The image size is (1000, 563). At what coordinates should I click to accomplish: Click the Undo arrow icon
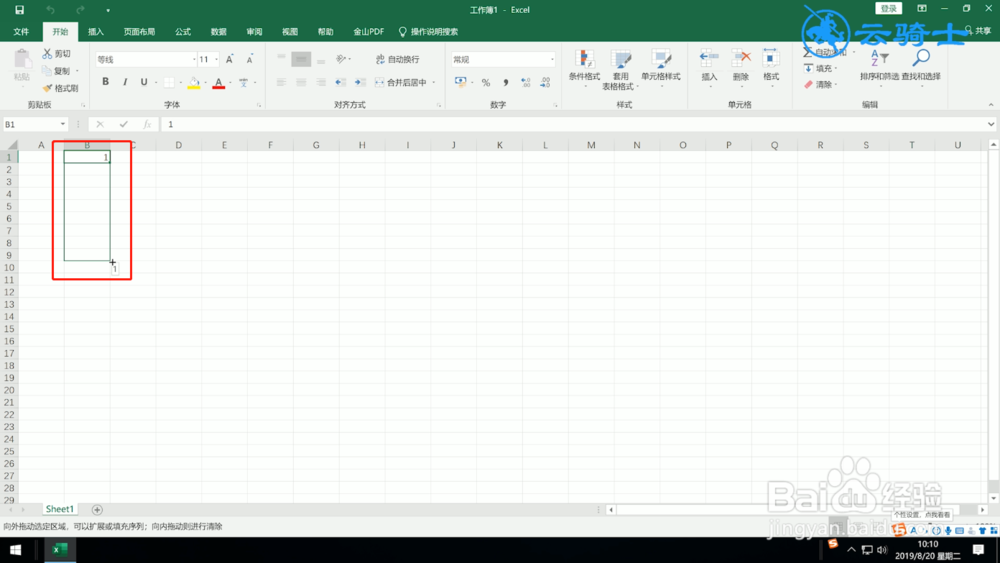click(x=50, y=10)
